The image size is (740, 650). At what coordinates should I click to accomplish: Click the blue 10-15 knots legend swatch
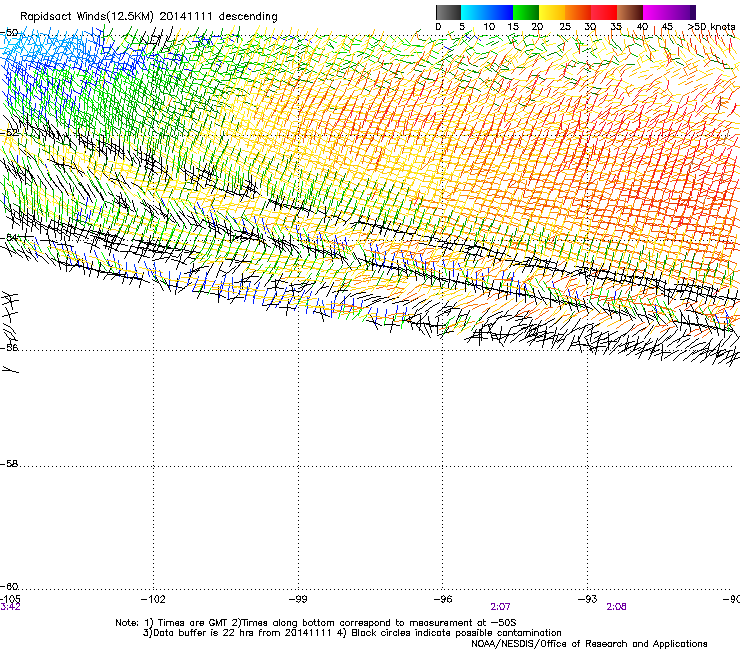(x=500, y=12)
